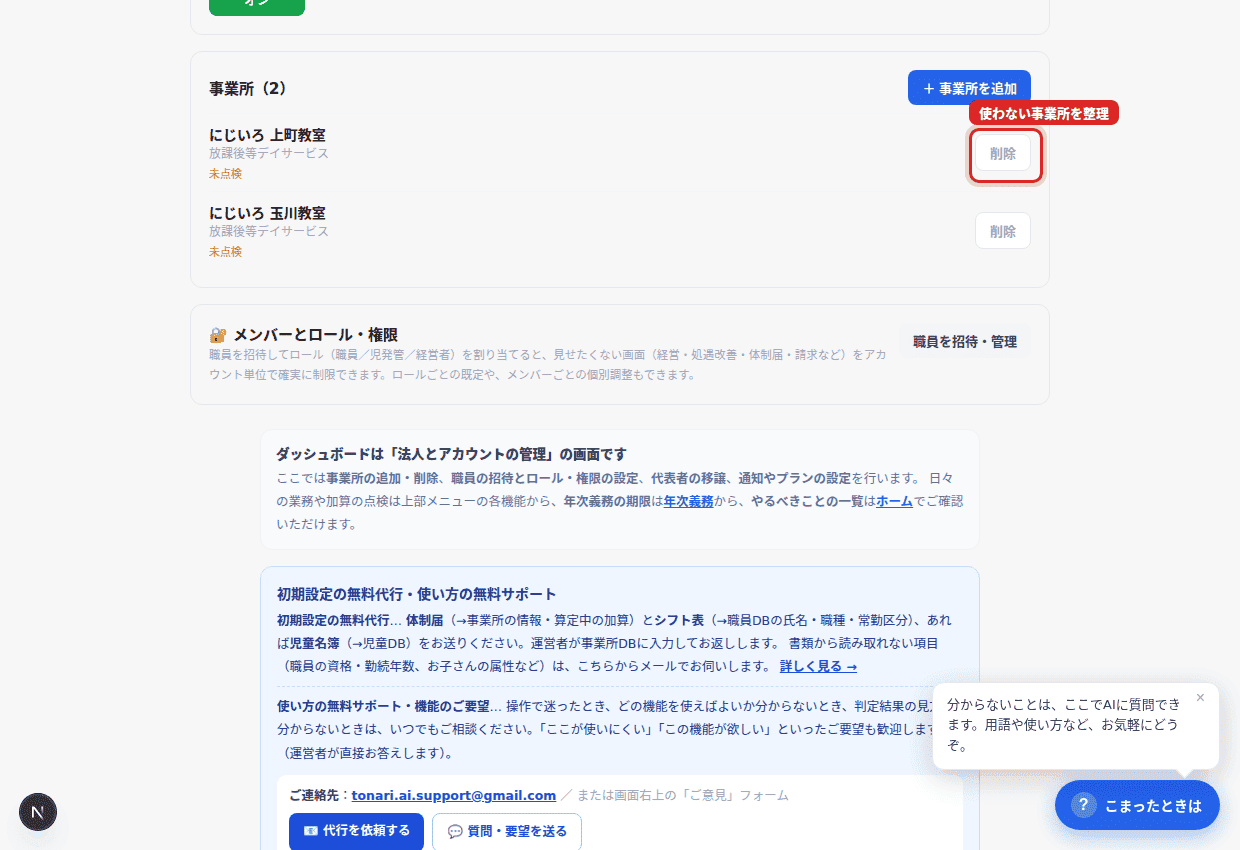
Task: Click the メンバーとロール・権限 heading
Action: coord(316,335)
